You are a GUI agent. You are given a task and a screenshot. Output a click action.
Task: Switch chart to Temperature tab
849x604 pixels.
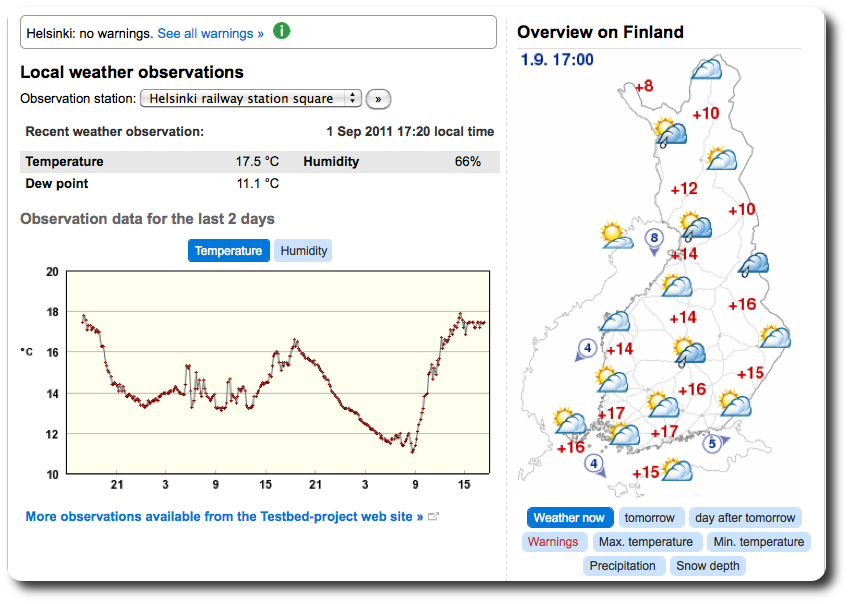[229, 251]
